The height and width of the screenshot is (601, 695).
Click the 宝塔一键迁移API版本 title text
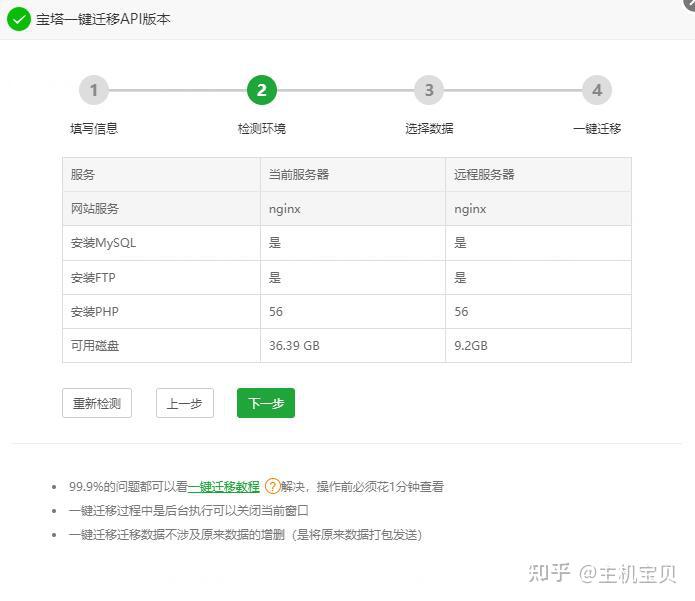click(104, 19)
